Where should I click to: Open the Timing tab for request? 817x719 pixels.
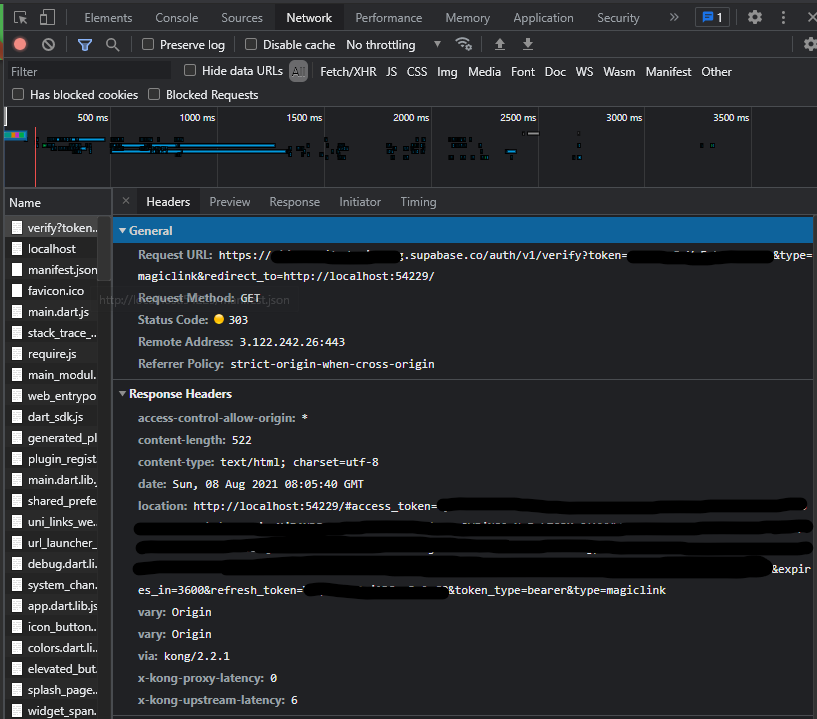(418, 202)
